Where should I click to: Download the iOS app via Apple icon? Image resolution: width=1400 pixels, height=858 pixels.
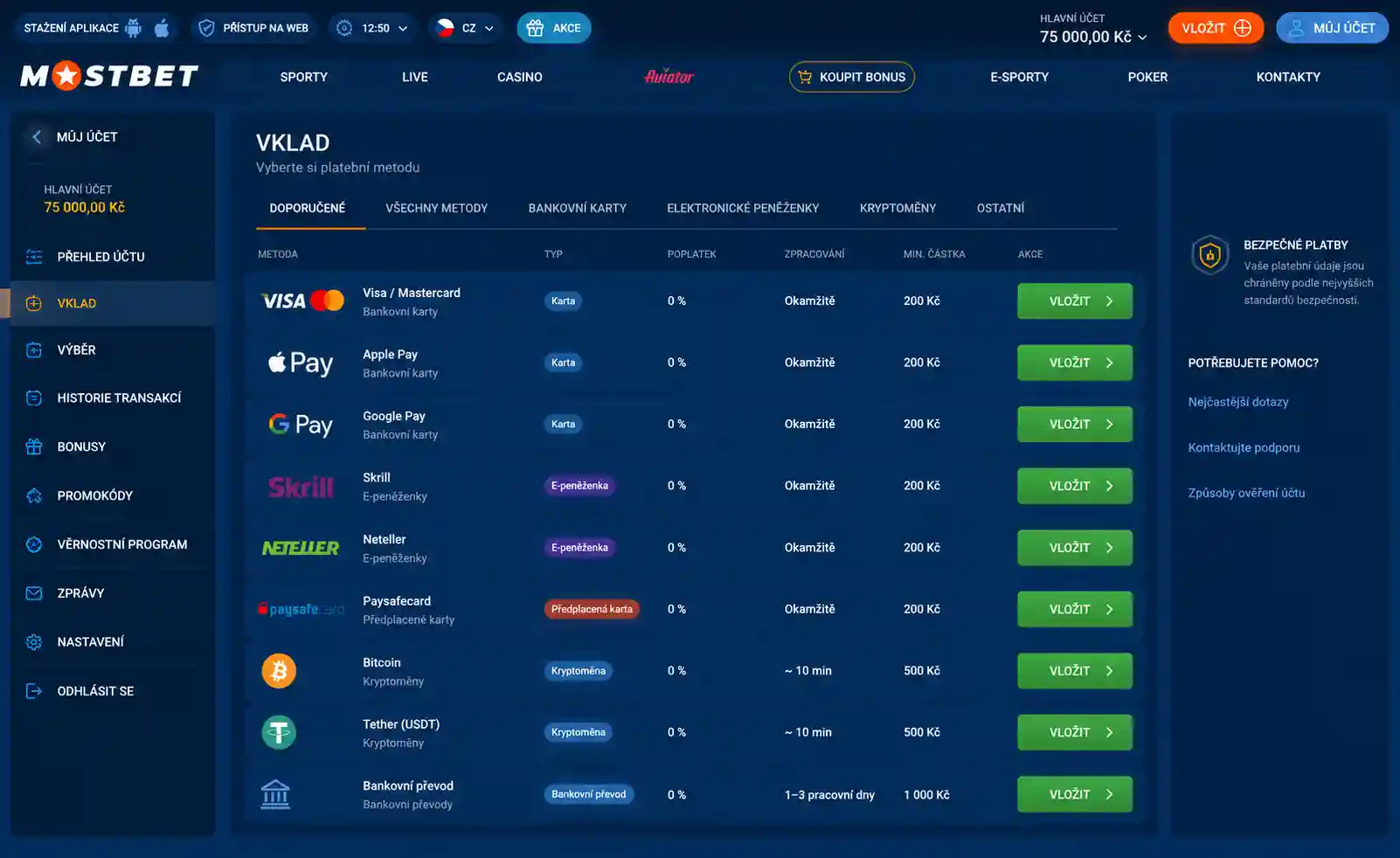pyautogui.click(x=162, y=28)
